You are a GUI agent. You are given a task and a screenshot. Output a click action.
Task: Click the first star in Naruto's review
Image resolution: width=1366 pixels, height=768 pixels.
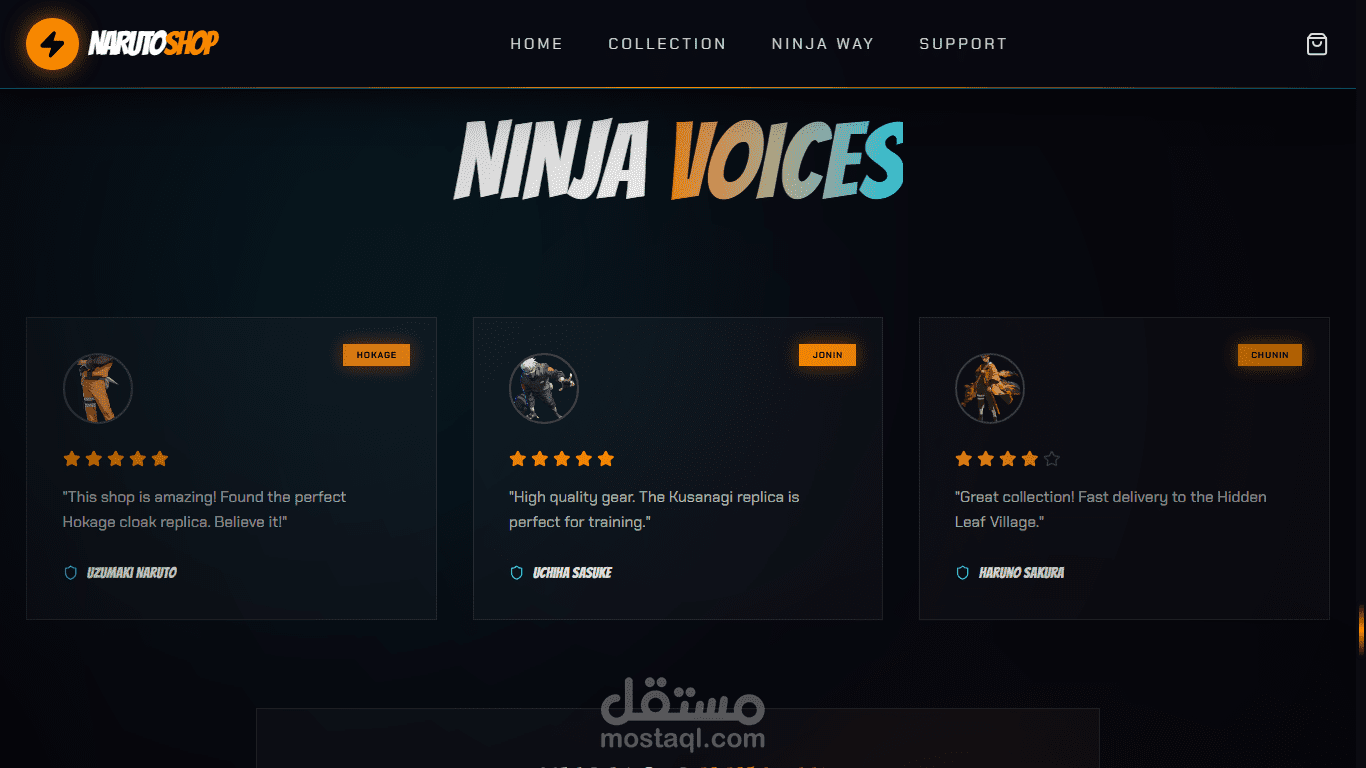click(72, 459)
